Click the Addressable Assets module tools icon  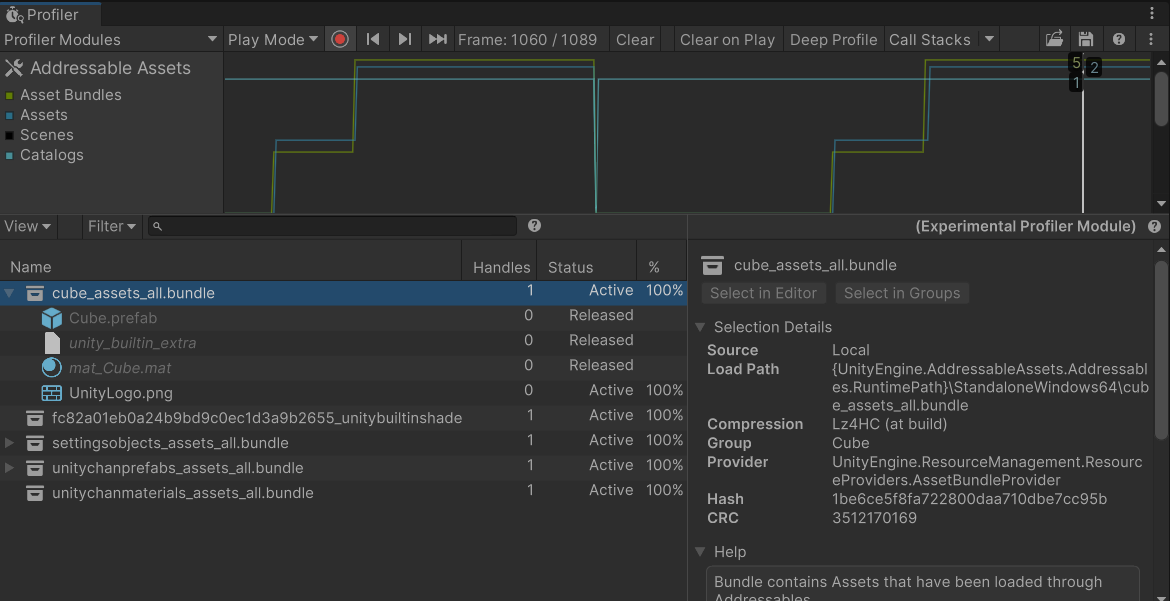tap(14, 68)
